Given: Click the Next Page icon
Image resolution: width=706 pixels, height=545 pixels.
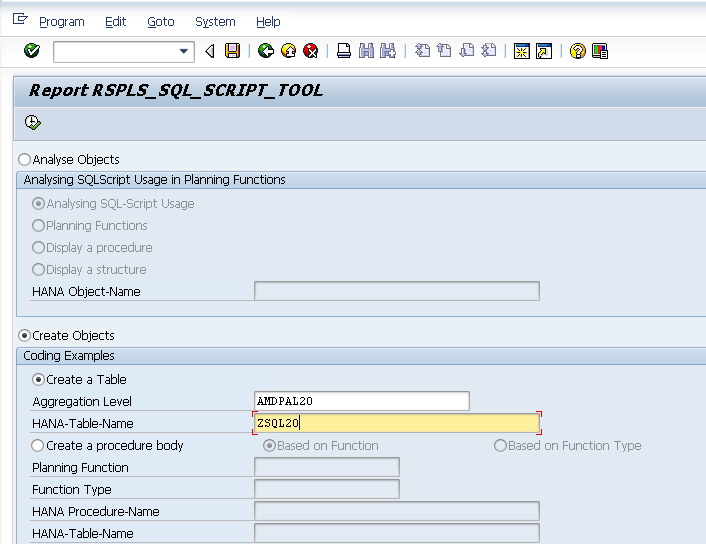Looking at the screenshot, I should (x=466, y=50).
